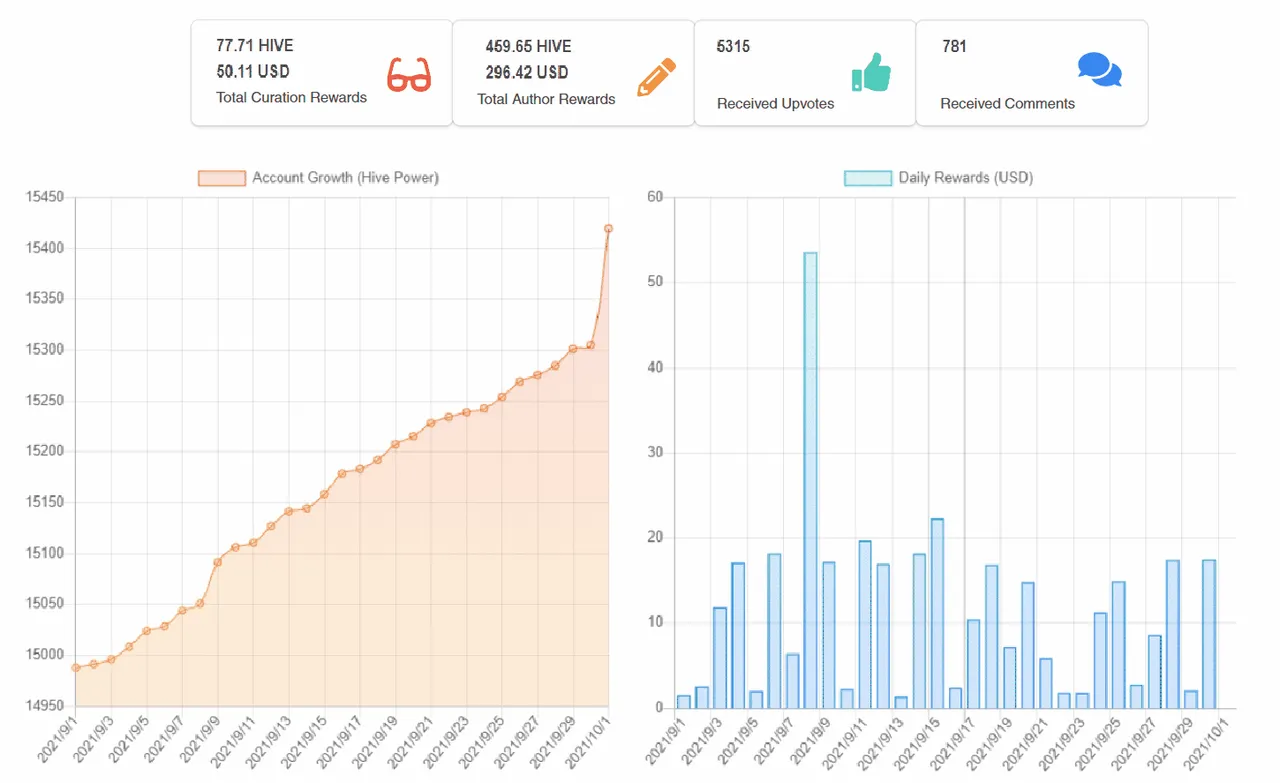Click the green thumbs-up upvotes icon
Image resolution: width=1280 pixels, height=783 pixels.
coord(871,72)
